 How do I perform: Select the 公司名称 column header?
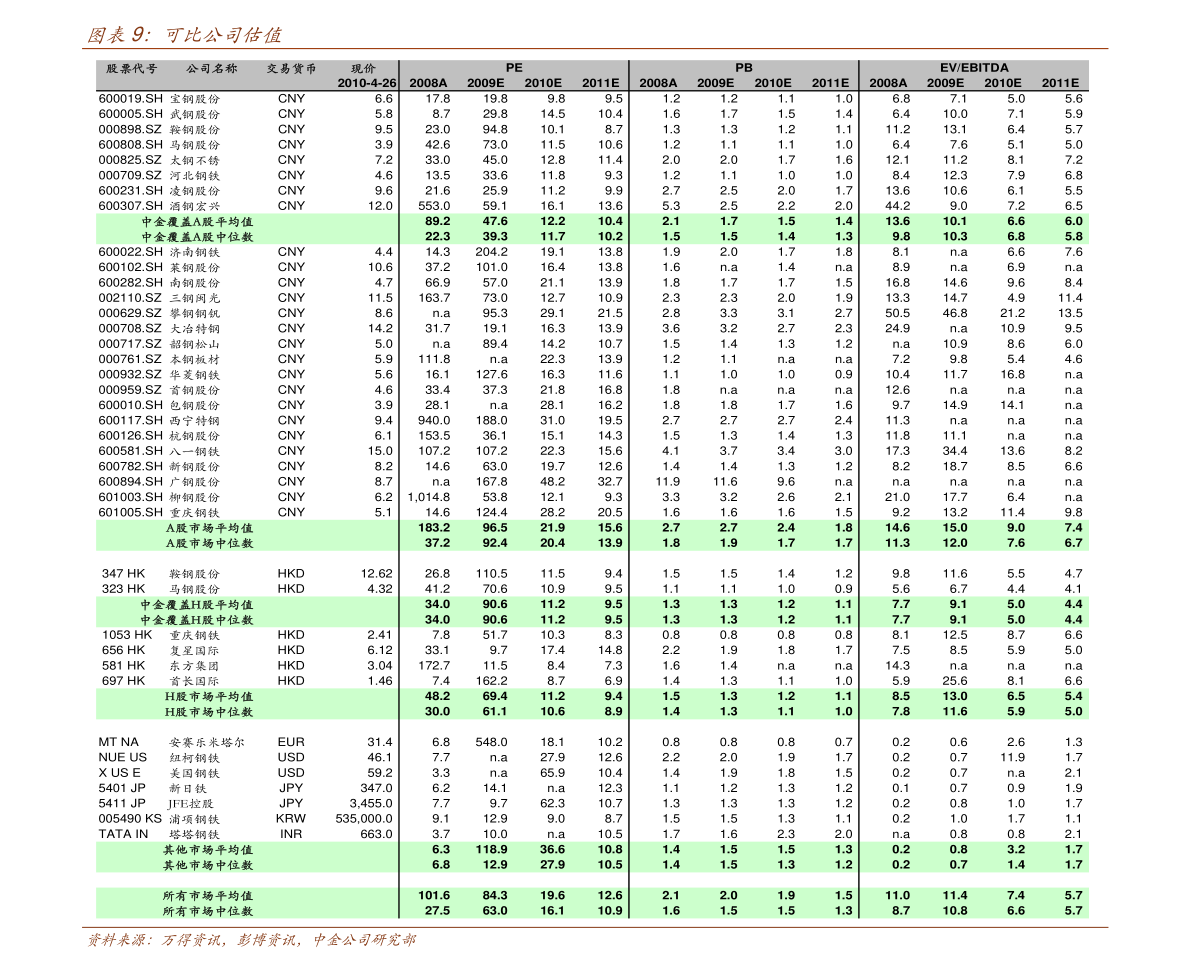pyautogui.click(x=212, y=68)
